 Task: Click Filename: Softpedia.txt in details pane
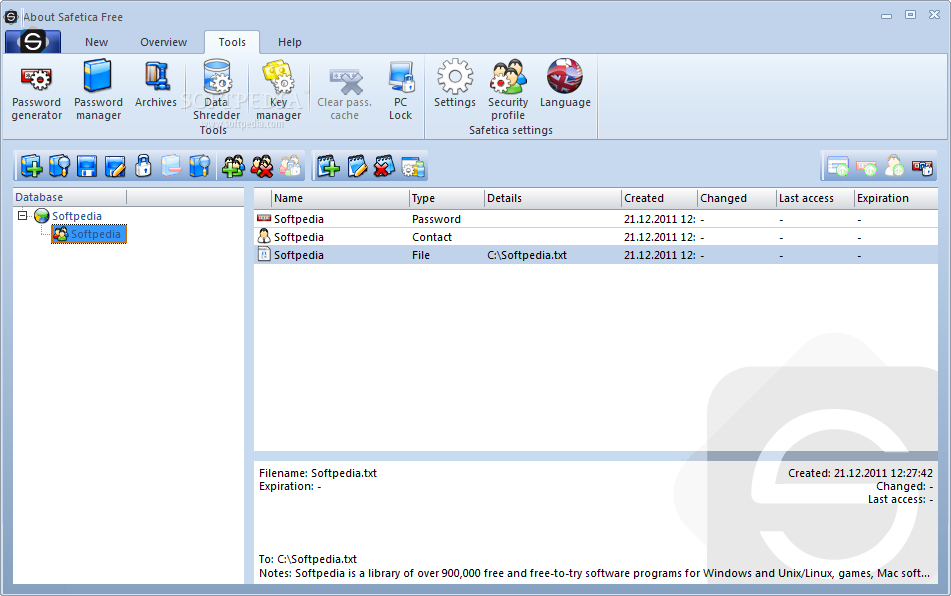(x=318, y=473)
